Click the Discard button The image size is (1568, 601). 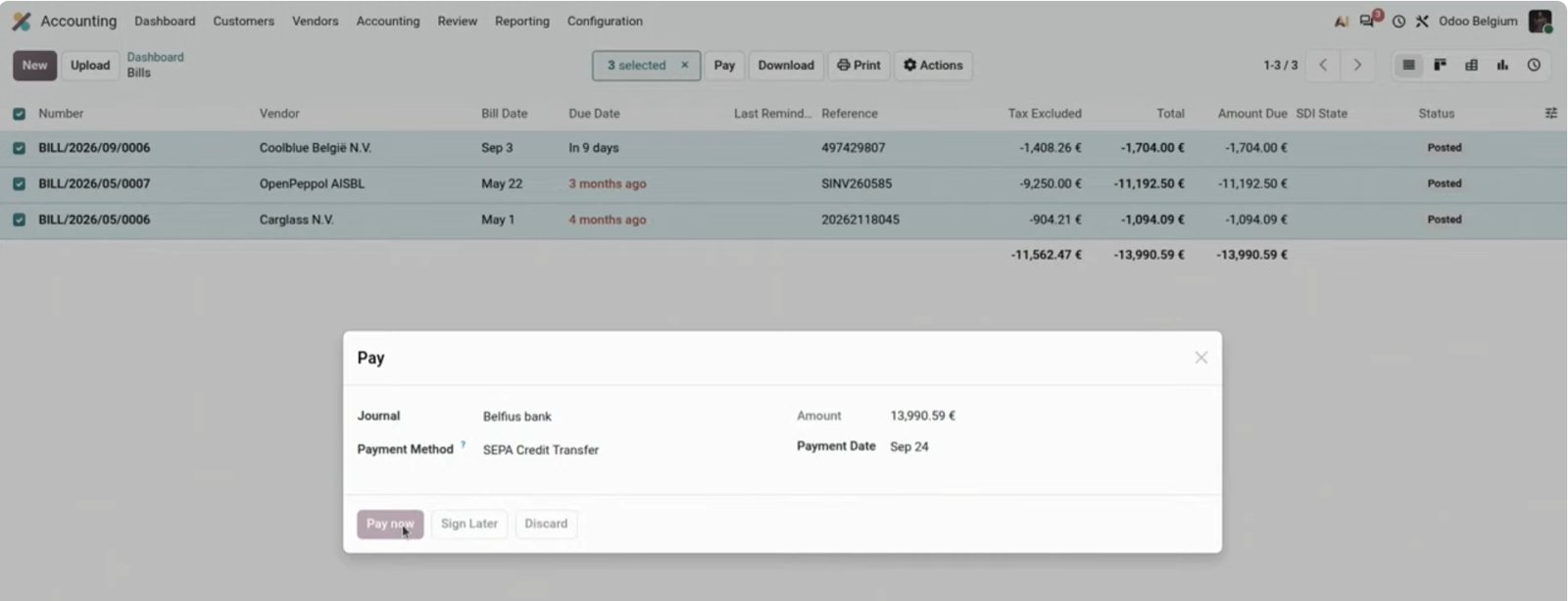coord(546,524)
